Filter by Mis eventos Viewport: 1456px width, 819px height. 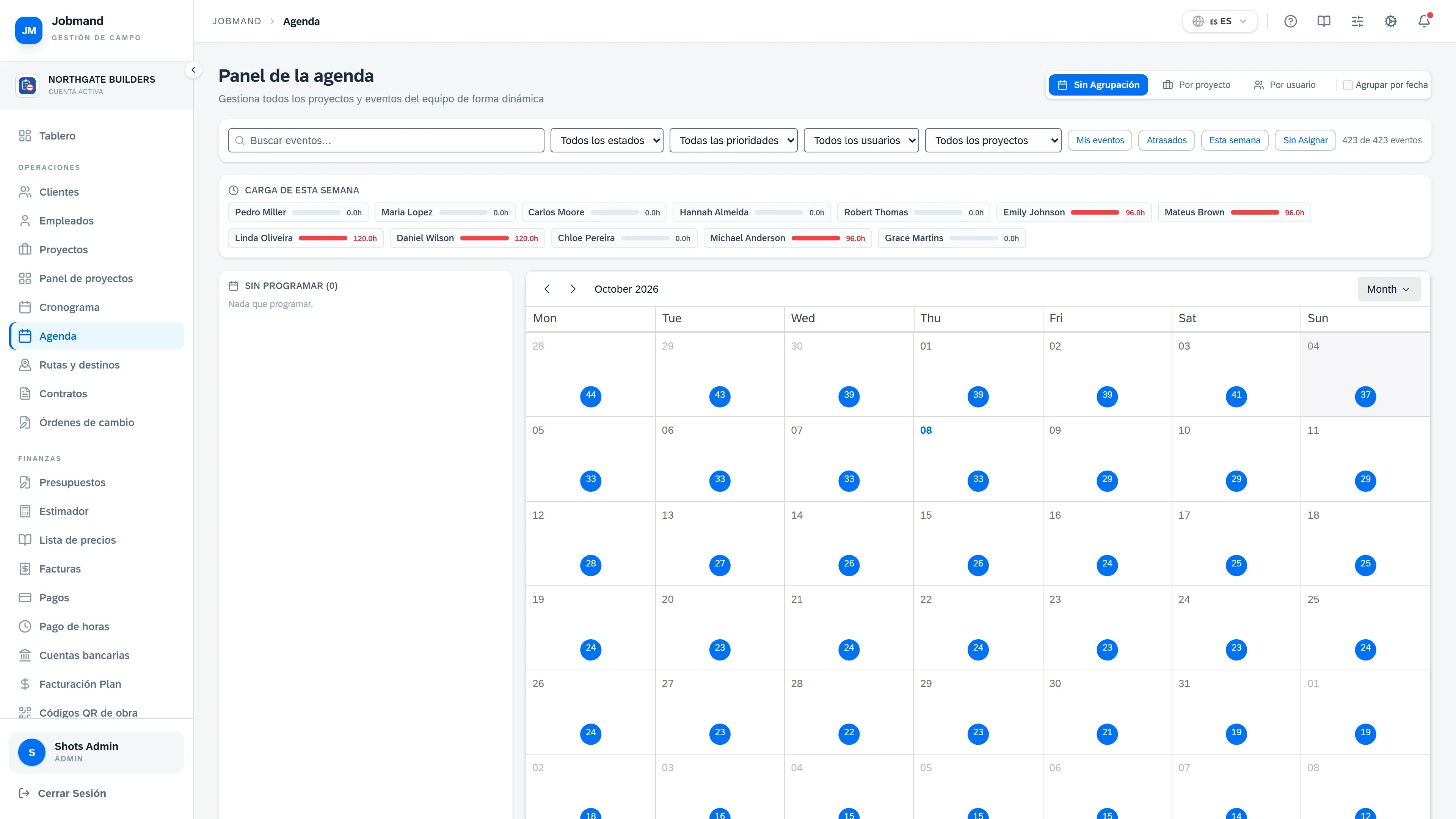1099,140
